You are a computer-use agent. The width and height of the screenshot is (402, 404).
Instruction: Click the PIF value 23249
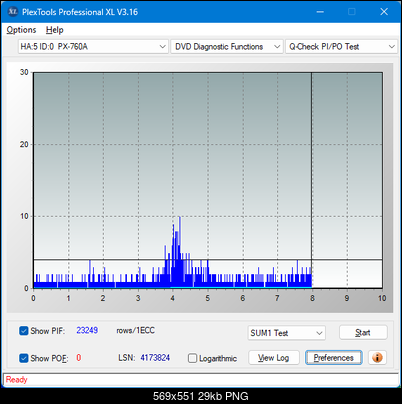coord(87,330)
